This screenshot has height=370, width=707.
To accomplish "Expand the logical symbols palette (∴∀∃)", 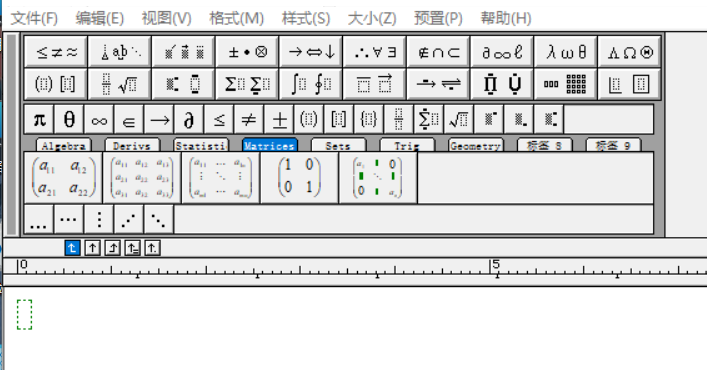I will (375, 52).
